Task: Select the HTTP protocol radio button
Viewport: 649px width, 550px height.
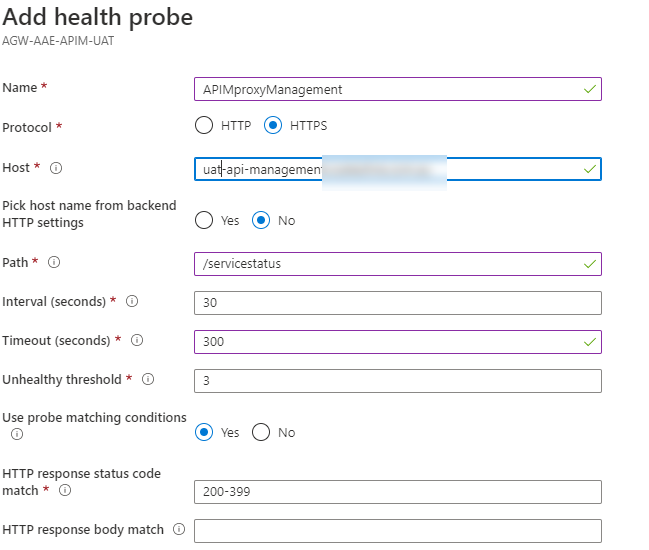Action: (204, 126)
